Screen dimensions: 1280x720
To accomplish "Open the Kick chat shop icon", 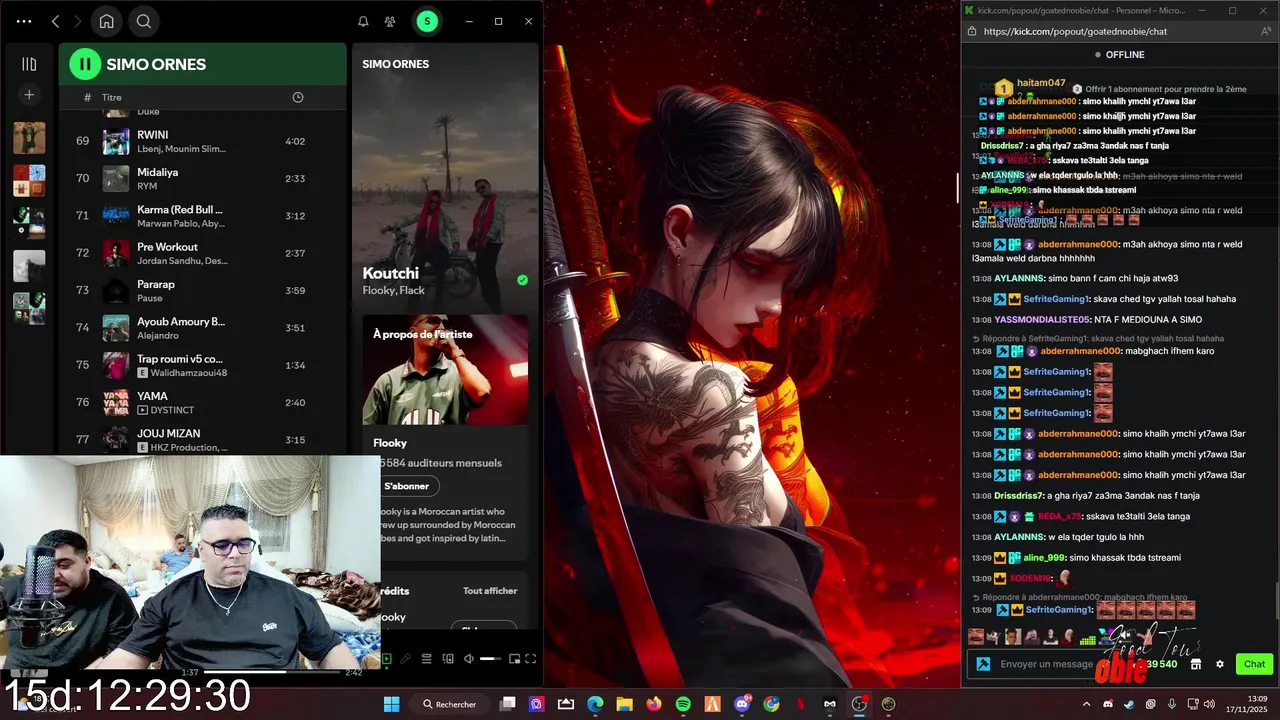I will click(x=1195, y=664).
